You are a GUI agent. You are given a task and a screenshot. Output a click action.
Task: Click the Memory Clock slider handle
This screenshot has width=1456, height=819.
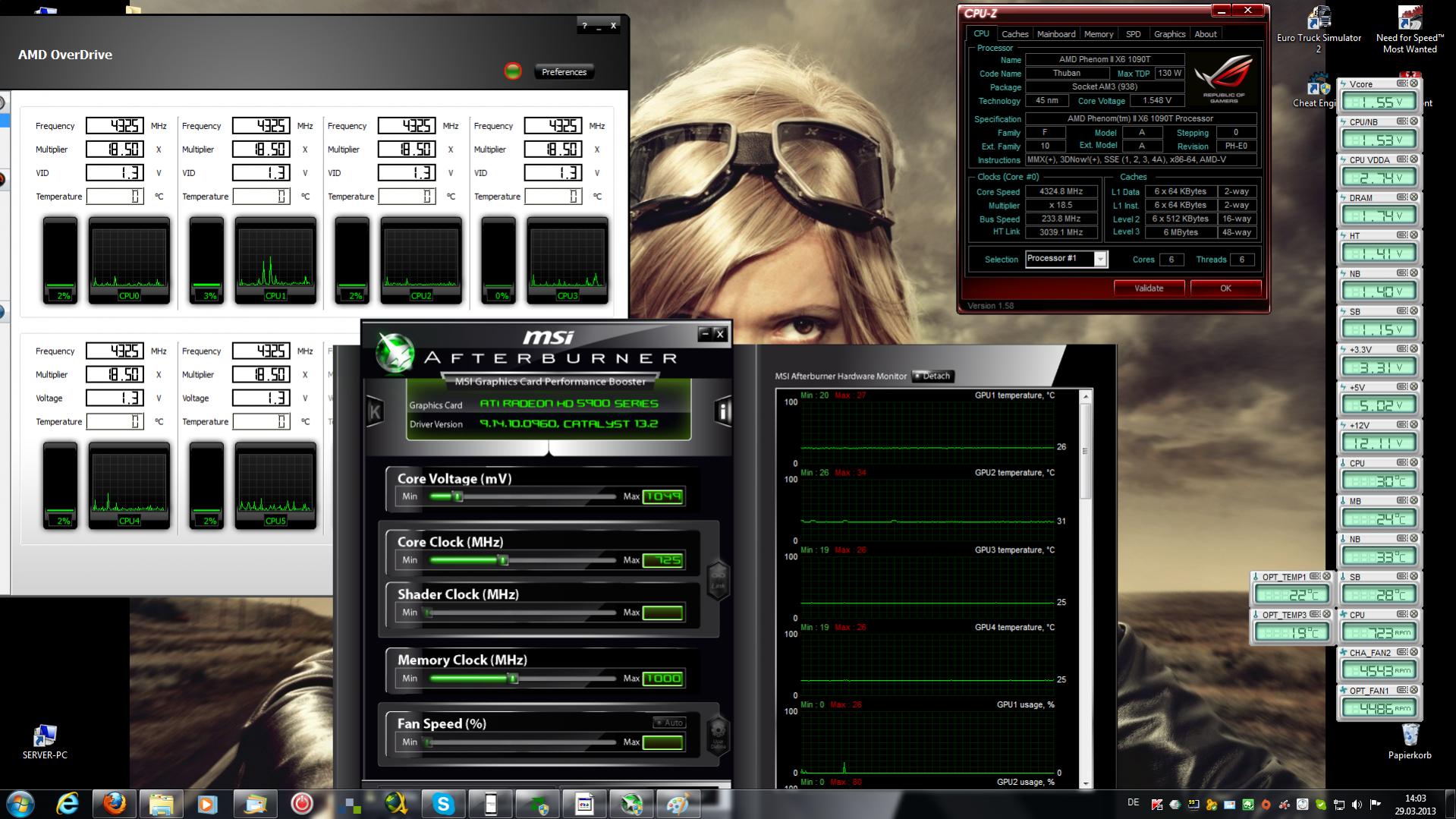[x=513, y=679]
